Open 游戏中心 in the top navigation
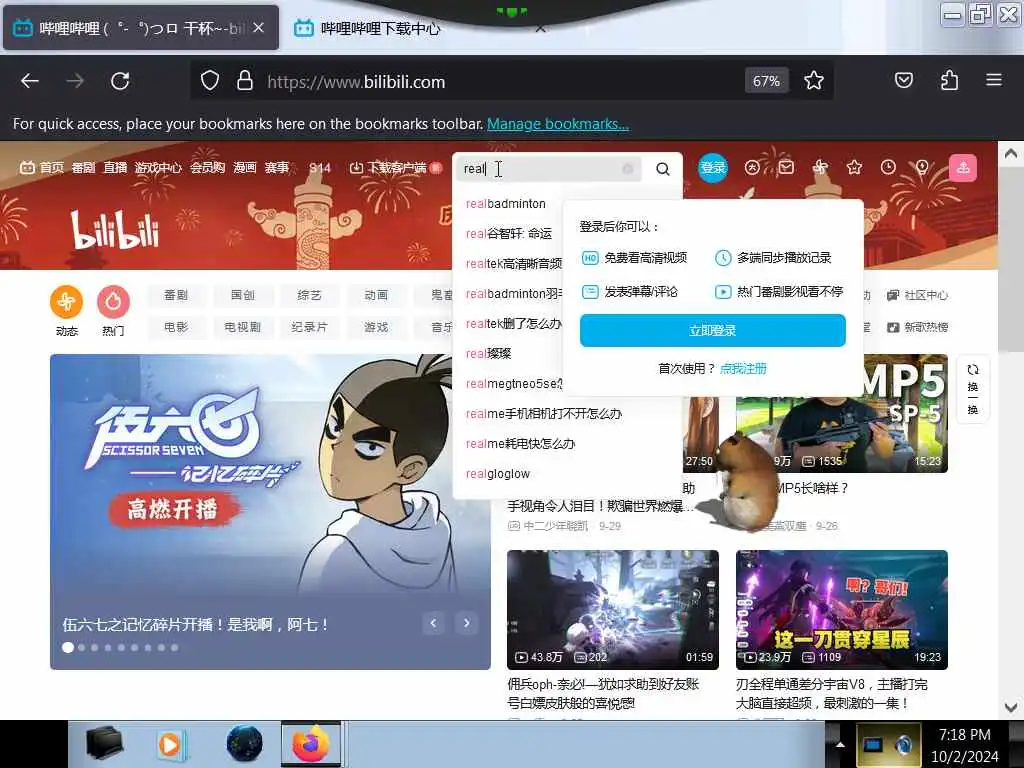The width and height of the screenshot is (1024, 768). coord(159,168)
